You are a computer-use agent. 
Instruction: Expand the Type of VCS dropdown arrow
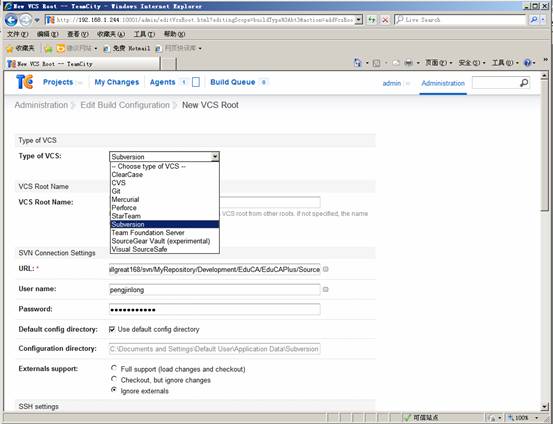point(215,157)
